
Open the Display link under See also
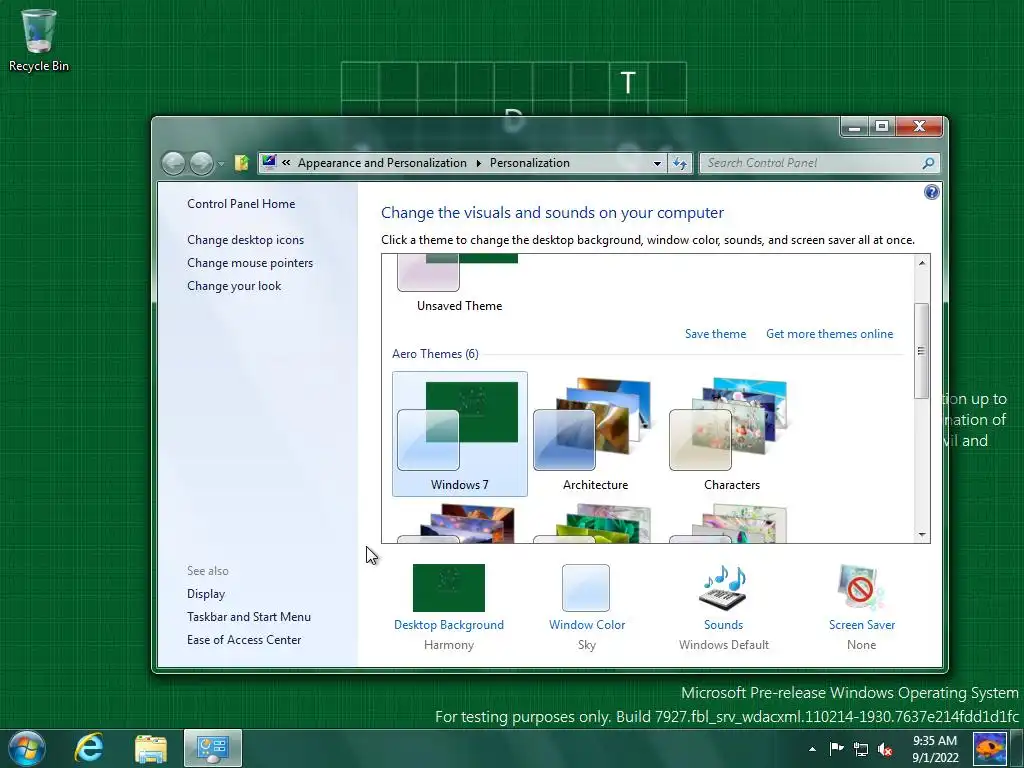tap(206, 594)
